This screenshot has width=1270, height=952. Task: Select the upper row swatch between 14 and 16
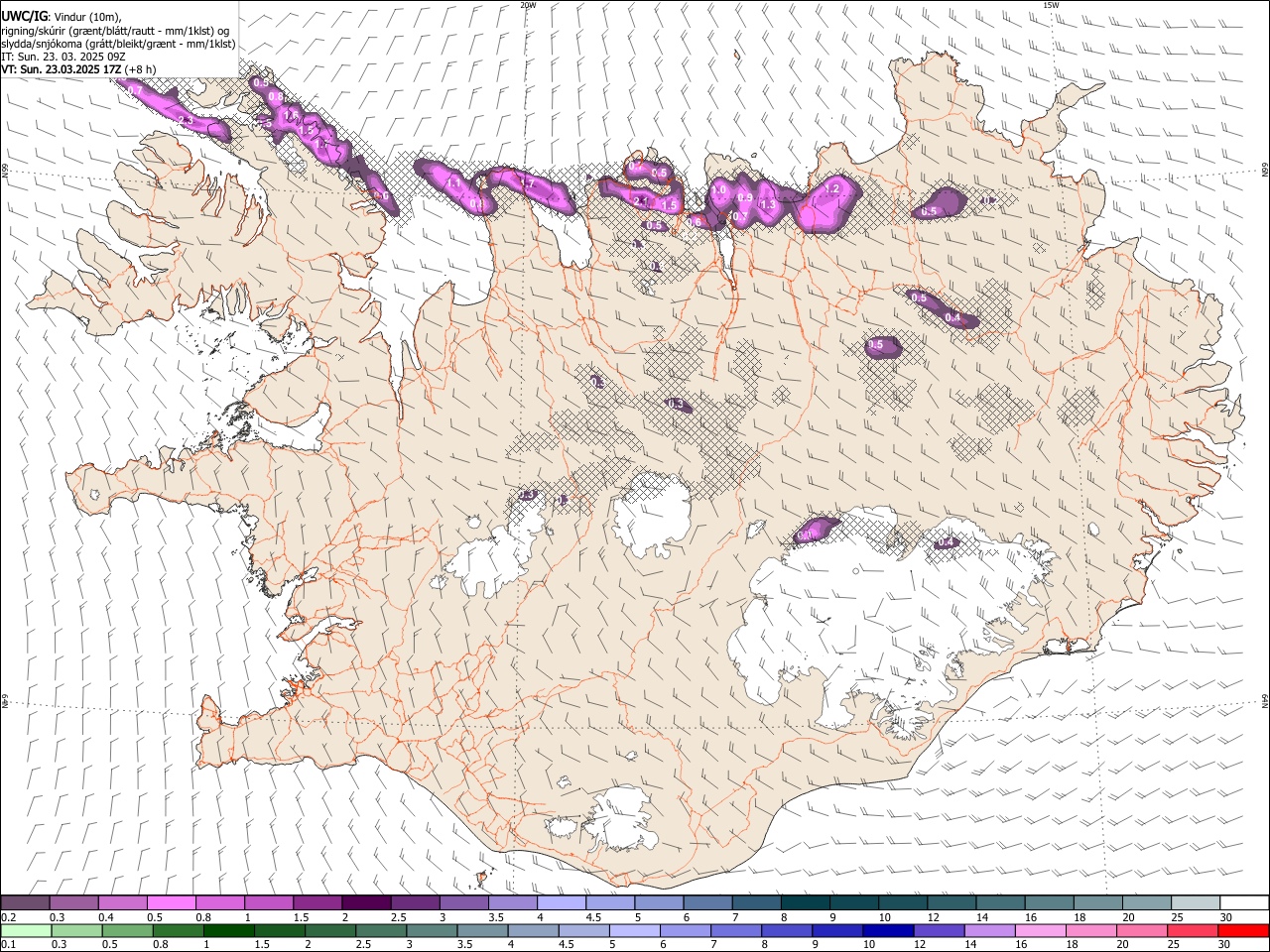tap(1000, 902)
